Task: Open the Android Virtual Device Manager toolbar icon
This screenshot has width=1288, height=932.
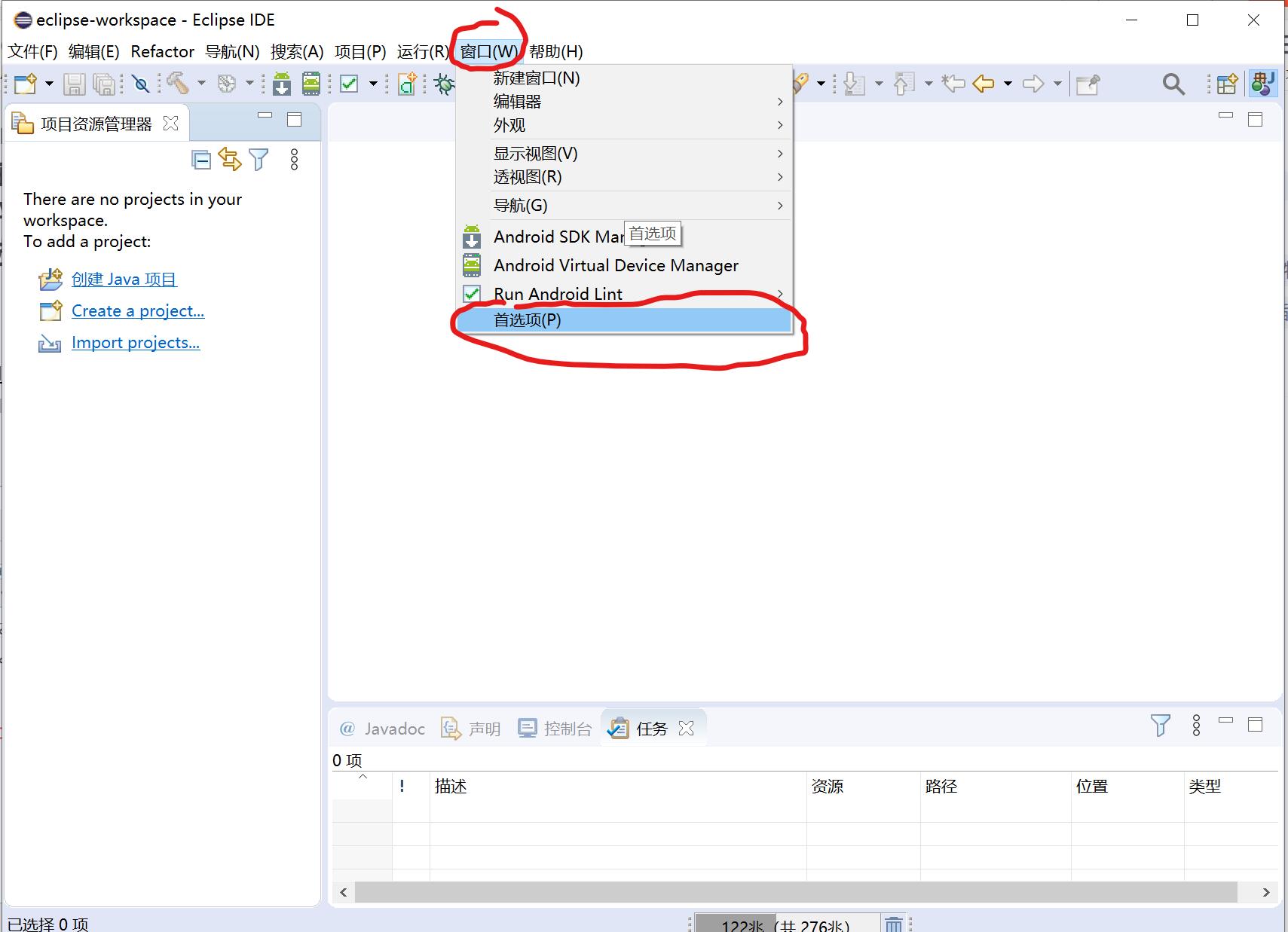Action: [x=311, y=84]
